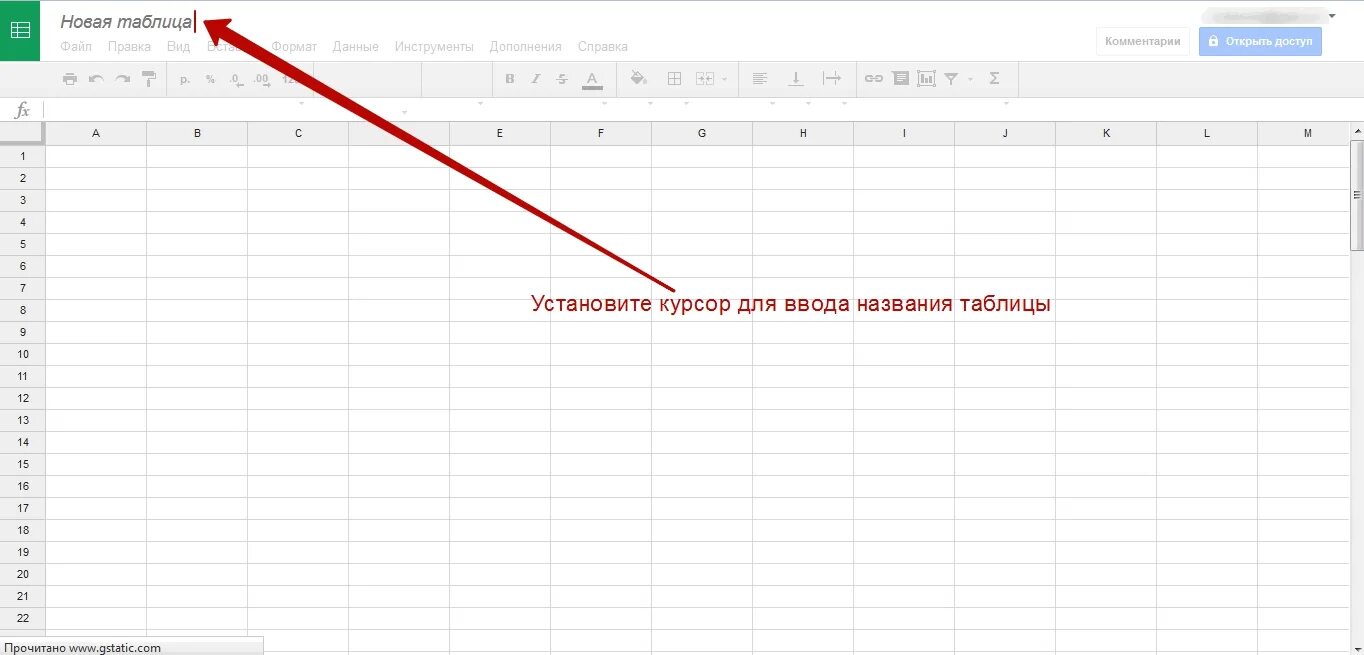Select row 22 header
This screenshot has height=655, width=1364.
pyautogui.click(x=22, y=618)
